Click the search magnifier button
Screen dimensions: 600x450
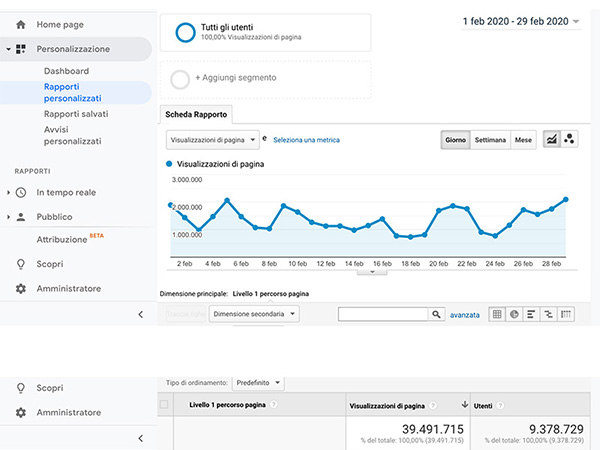[x=436, y=314]
